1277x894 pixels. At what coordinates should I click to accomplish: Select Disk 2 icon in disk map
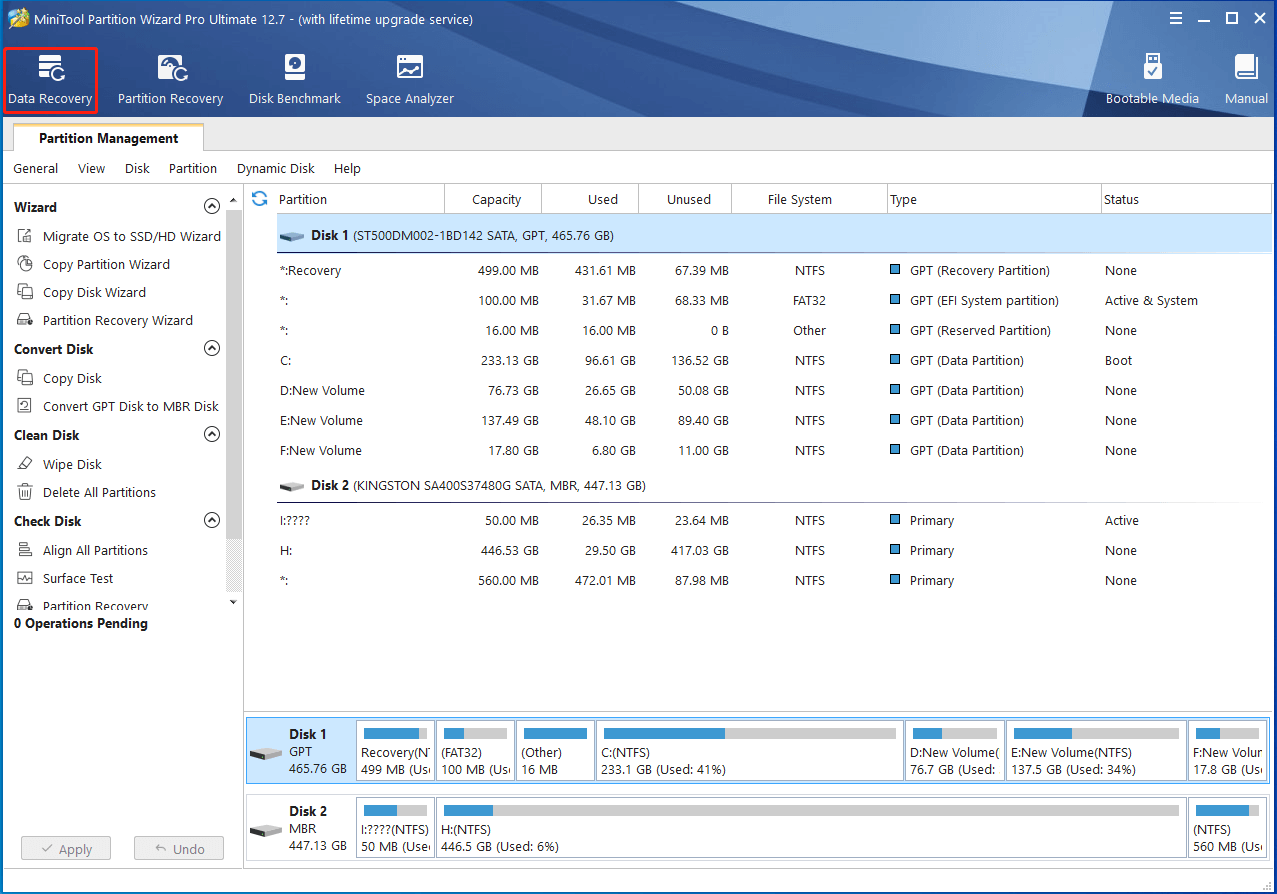(266, 830)
